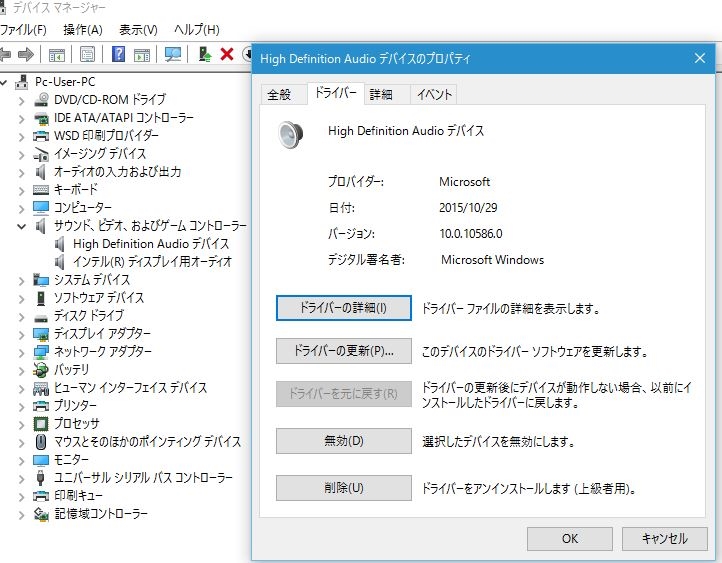Open the ヘルプ(H) menu
The width and height of the screenshot is (722, 563).
pos(197,30)
